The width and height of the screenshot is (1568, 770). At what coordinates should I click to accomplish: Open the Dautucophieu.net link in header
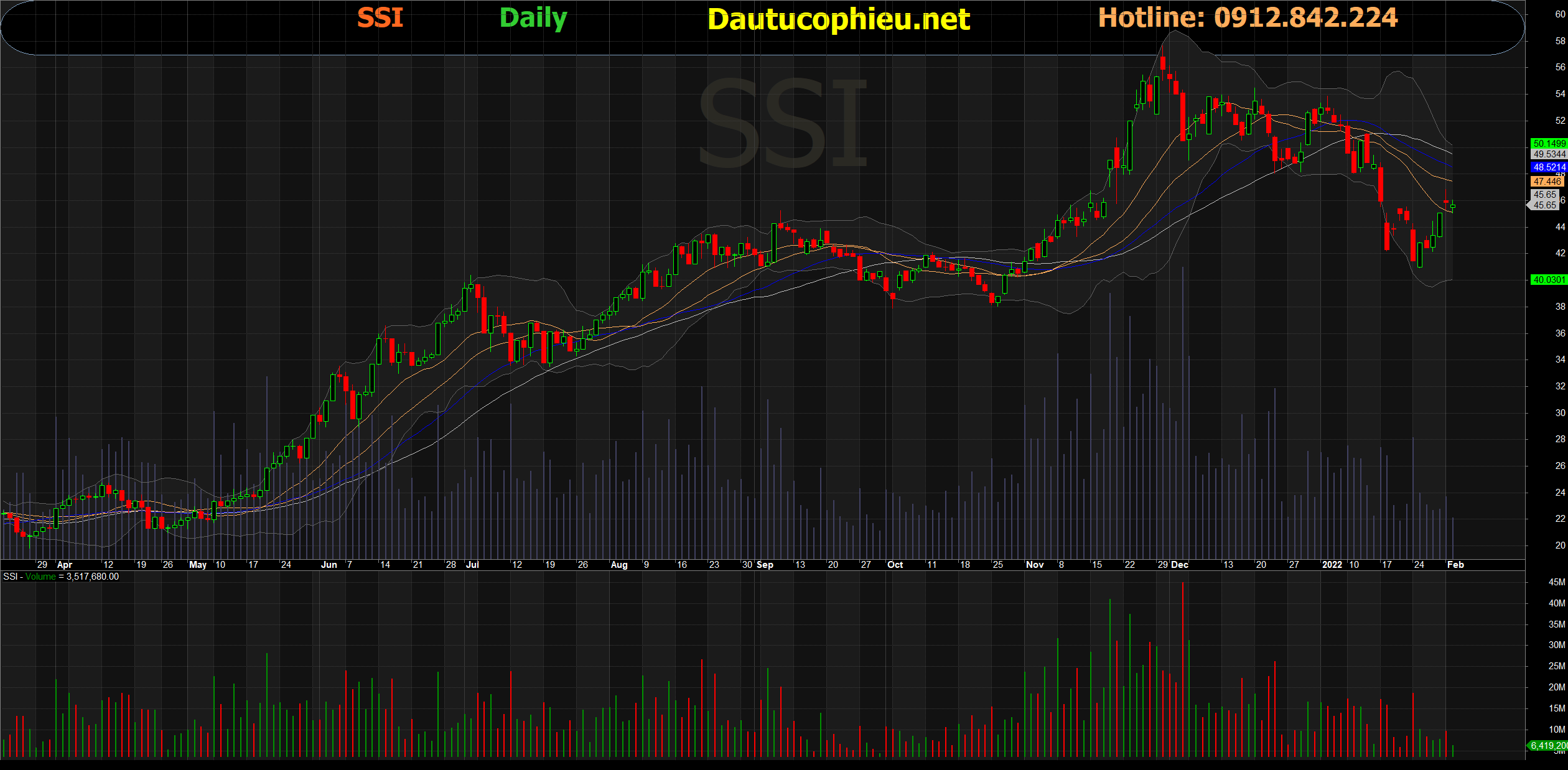pyautogui.click(x=838, y=19)
